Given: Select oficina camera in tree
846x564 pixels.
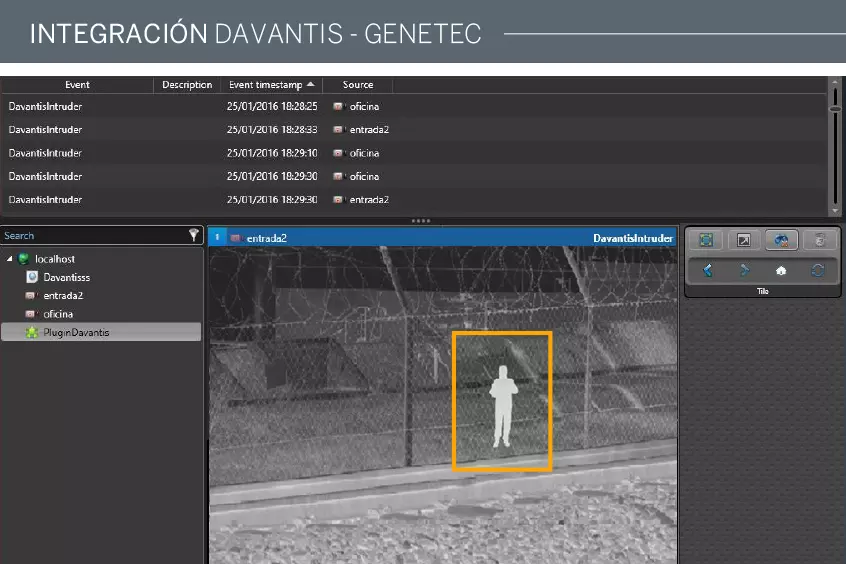Looking at the screenshot, I should point(58,314).
